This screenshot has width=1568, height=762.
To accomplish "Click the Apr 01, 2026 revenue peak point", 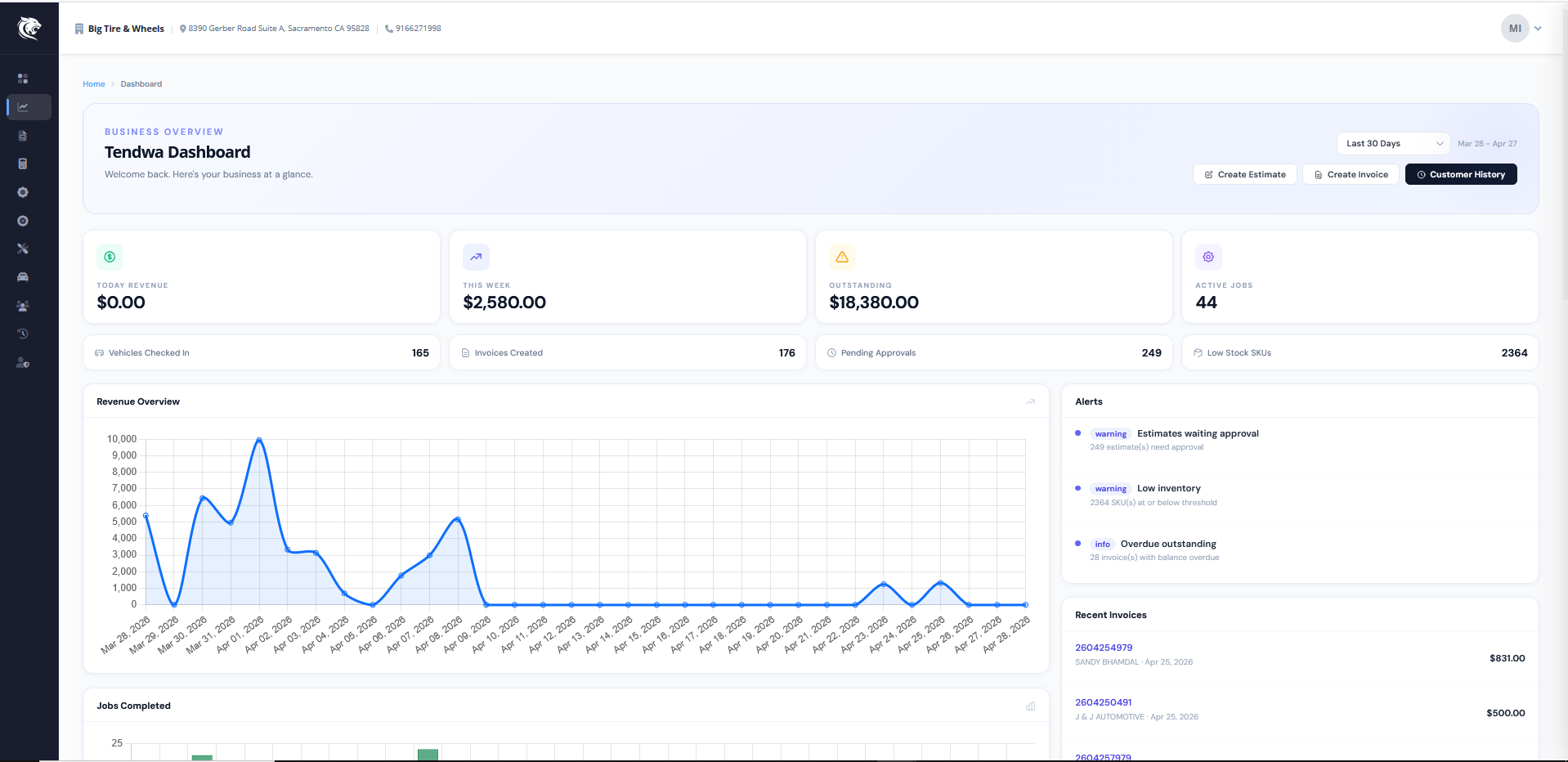I will coord(259,440).
